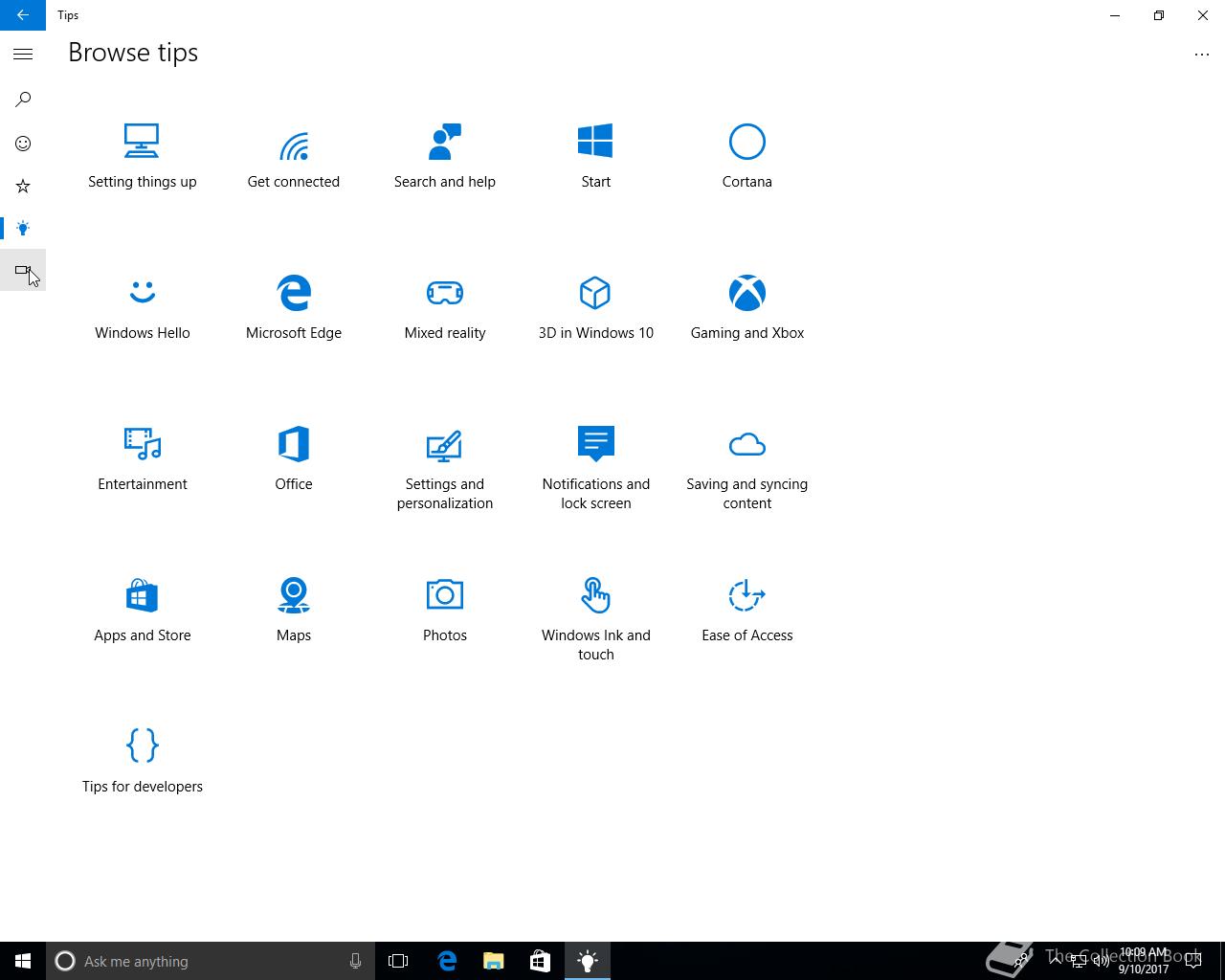Open Notifications and lock screen tips
The image size is (1225, 980).
tap(595, 468)
